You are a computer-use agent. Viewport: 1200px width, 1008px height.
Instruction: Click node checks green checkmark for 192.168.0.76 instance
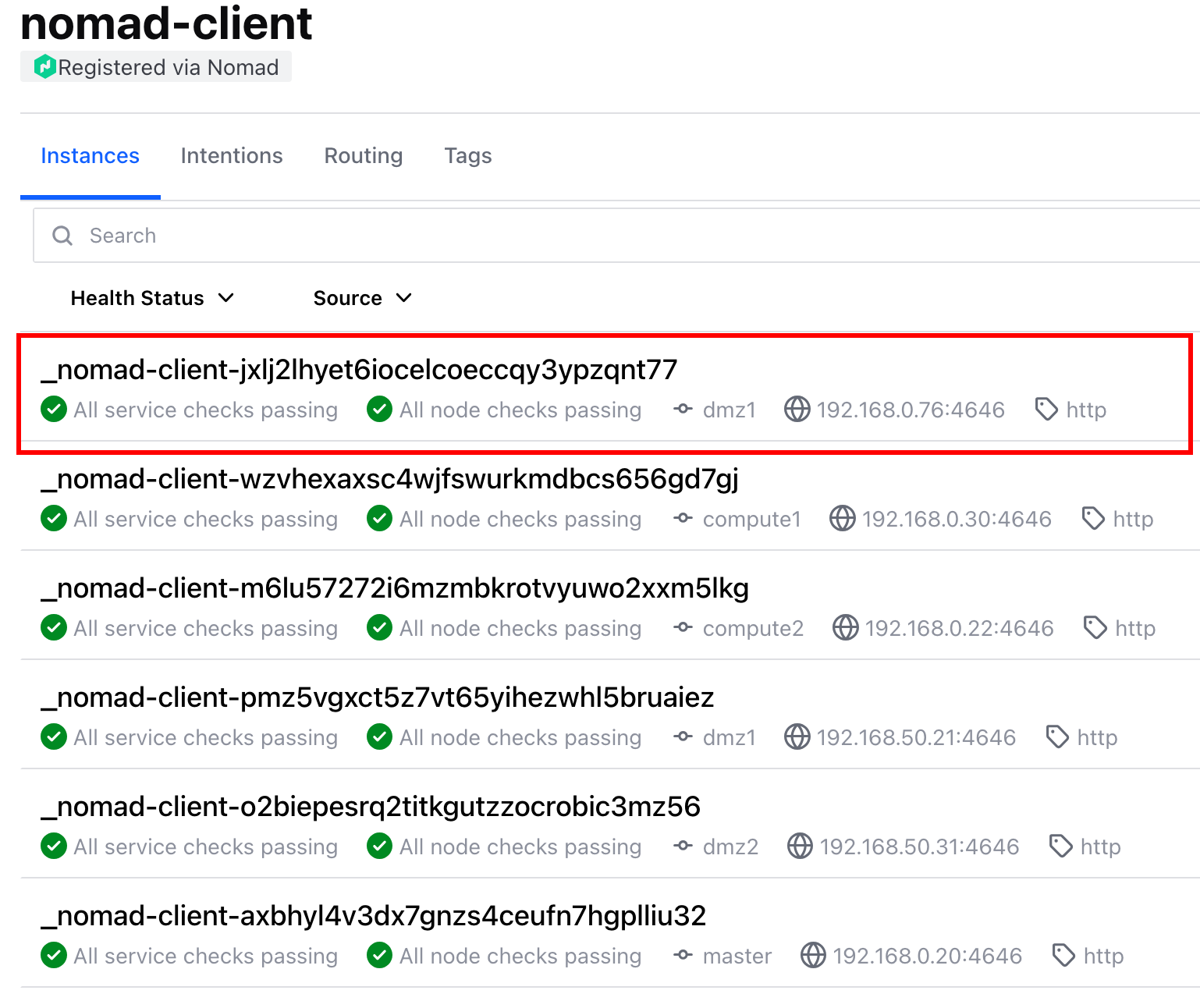tap(380, 410)
